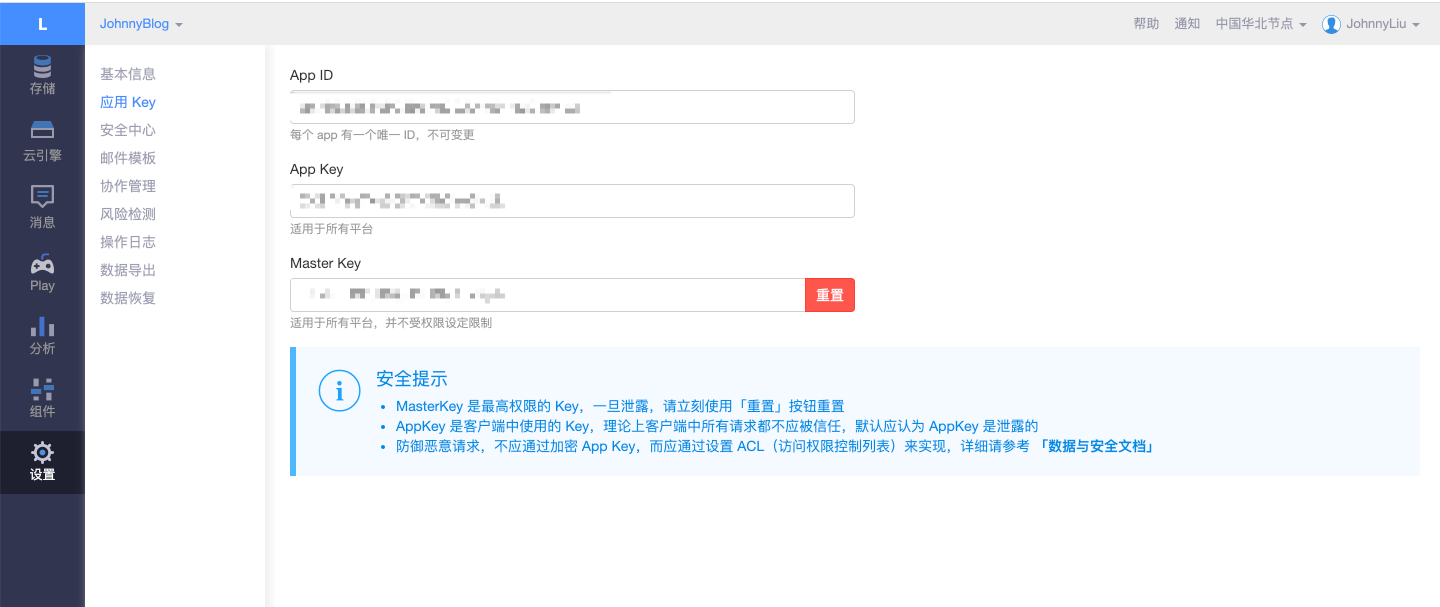Open the 存储 (Storage) section in sidebar
The image size is (1440, 607).
coord(42,75)
